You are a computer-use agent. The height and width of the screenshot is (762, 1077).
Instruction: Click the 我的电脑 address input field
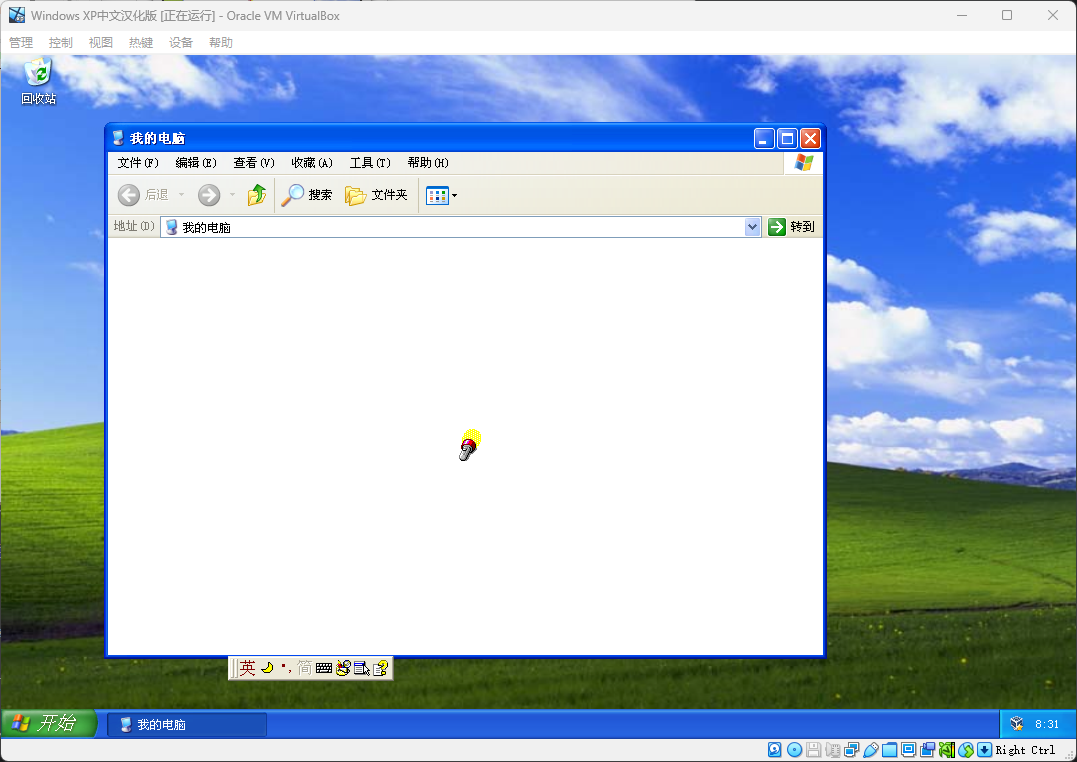(450, 227)
